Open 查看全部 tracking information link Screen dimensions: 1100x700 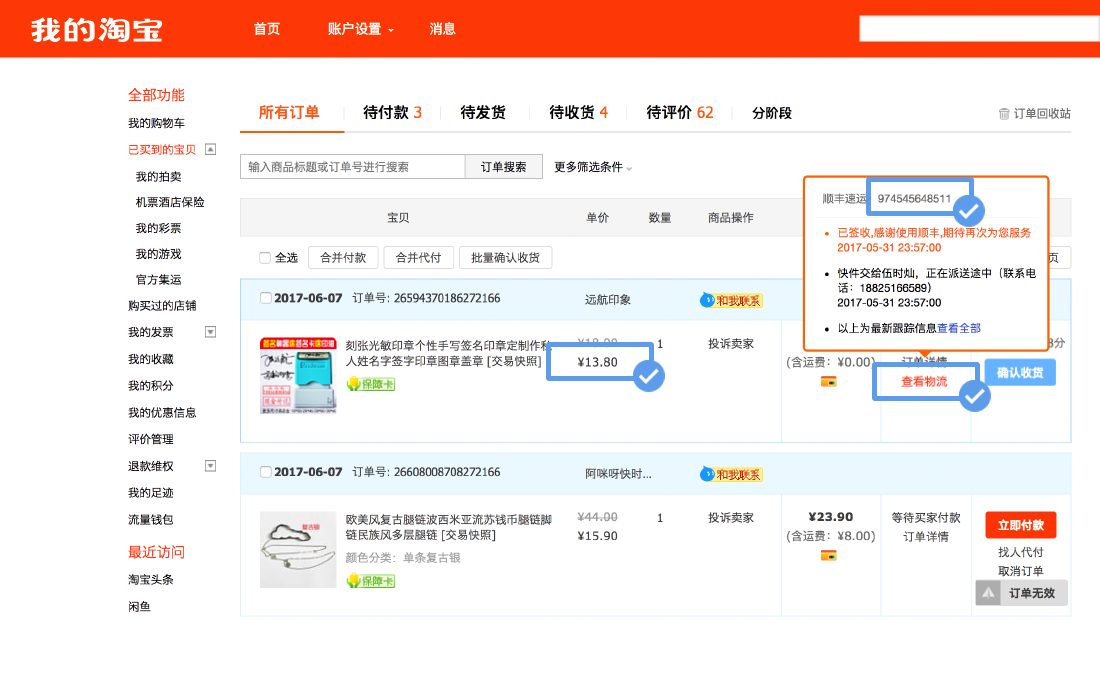(x=959, y=328)
